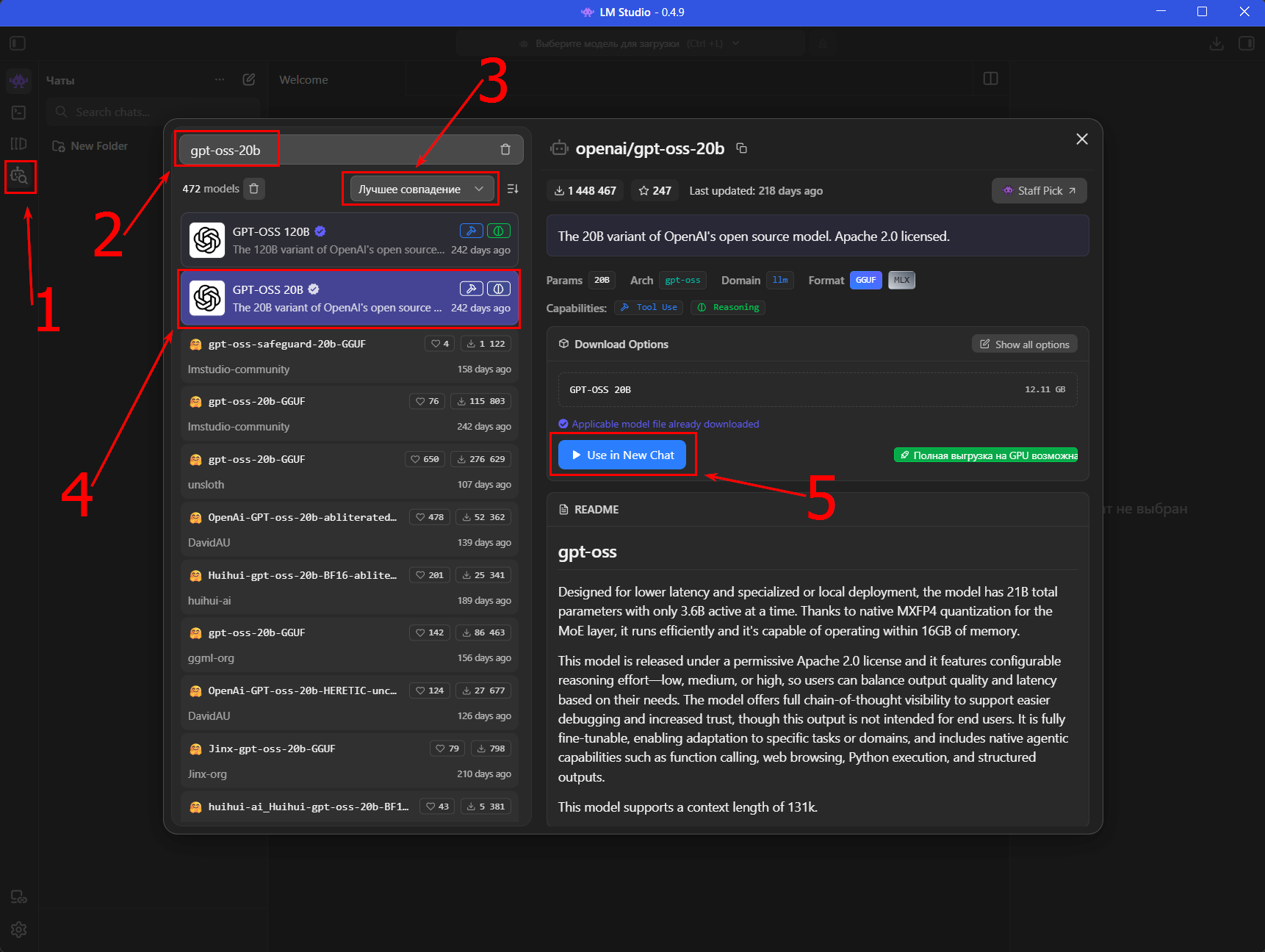Select GGUF format option
This screenshot has height=952, width=1265.
click(x=865, y=280)
